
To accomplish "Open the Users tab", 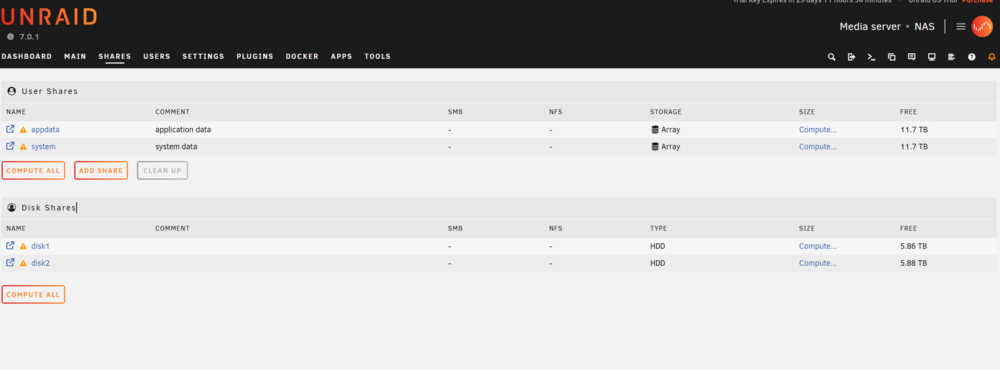I will 157,57.
